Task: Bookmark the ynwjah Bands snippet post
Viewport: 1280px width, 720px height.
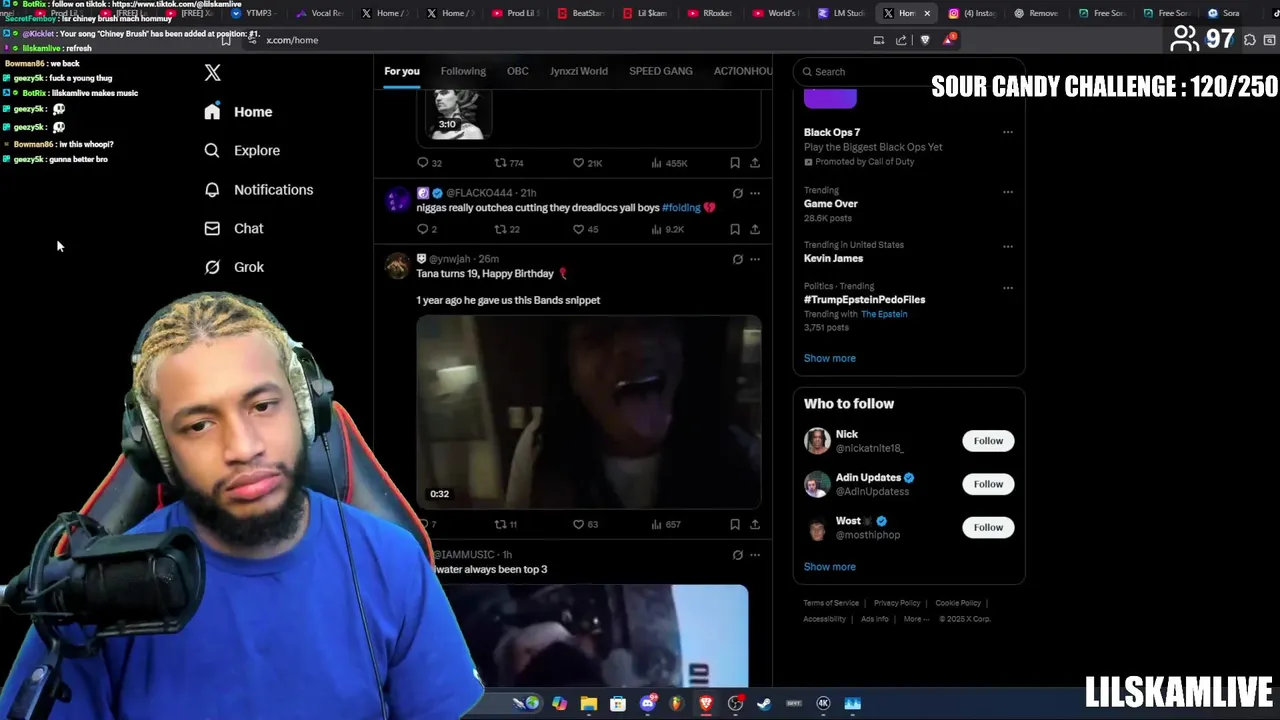Action: pos(735,524)
